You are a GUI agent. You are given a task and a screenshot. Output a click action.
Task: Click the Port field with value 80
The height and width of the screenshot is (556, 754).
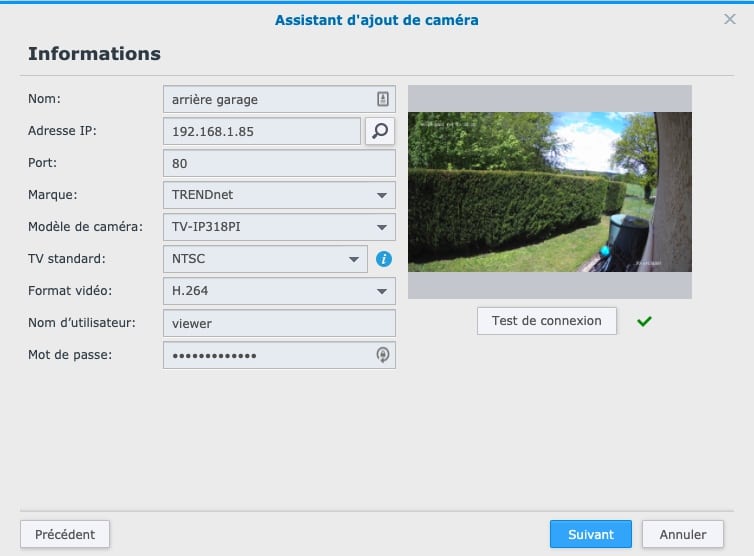(x=279, y=163)
